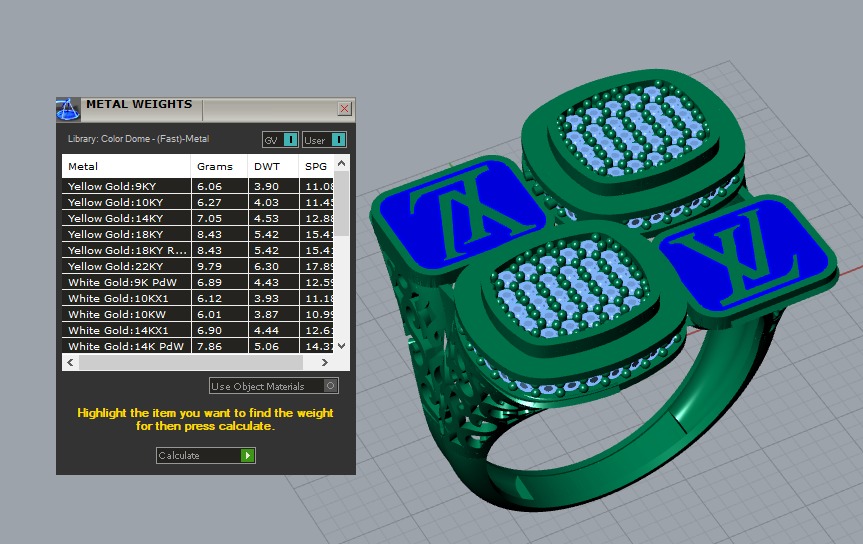
Task: Select the White Gold:9K PdW row
Action: click(198, 282)
